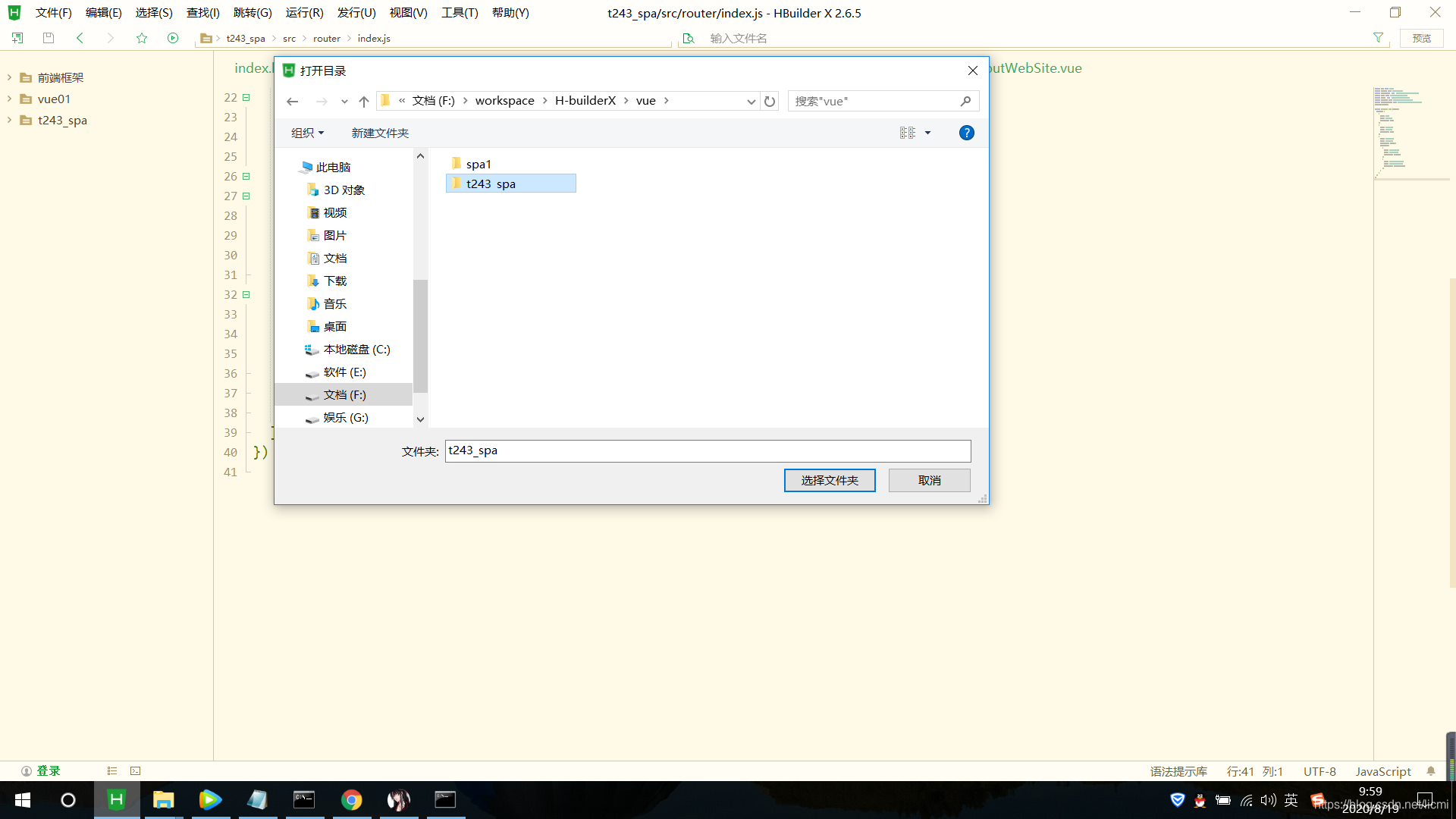The image size is (1456, 819).
Task: Click JavaScript language mode in status bar
Action: (1382, 771)
